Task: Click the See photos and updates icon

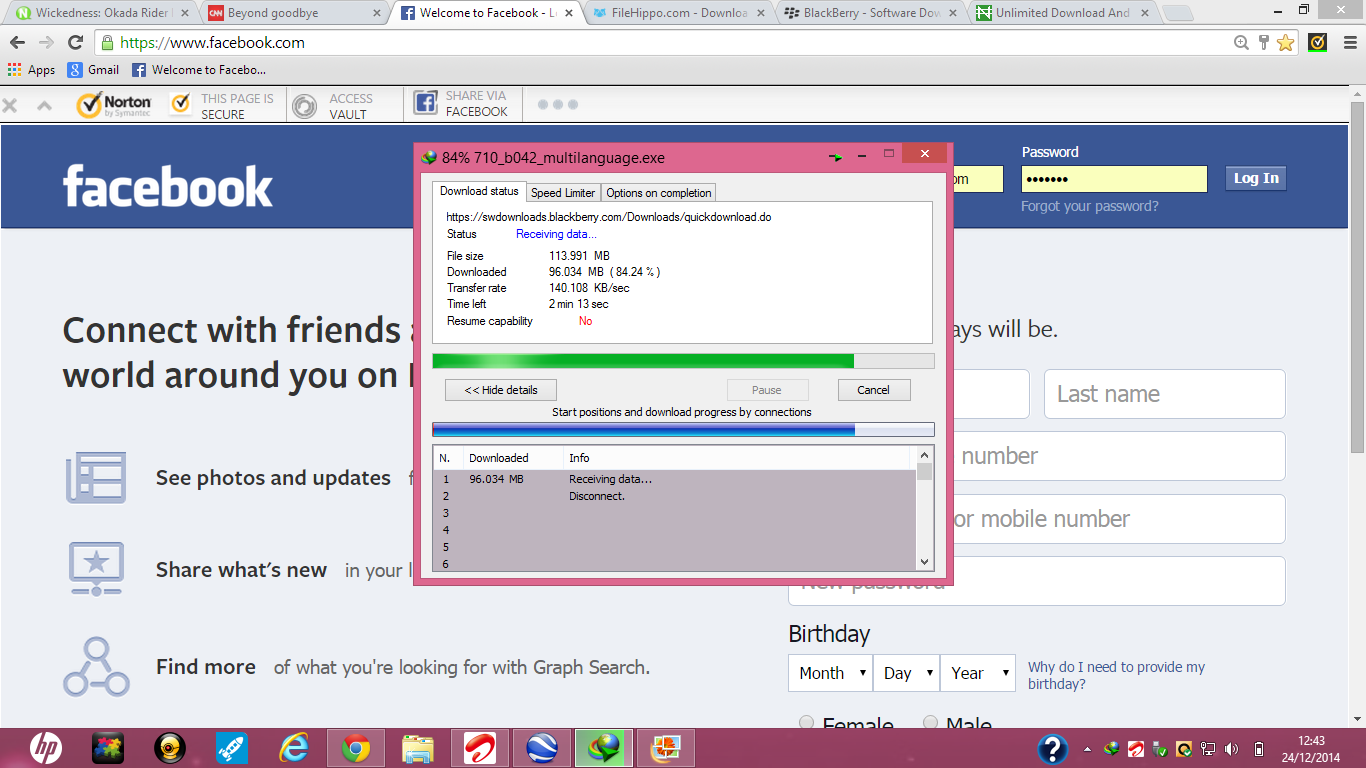Action: [96, 477]
